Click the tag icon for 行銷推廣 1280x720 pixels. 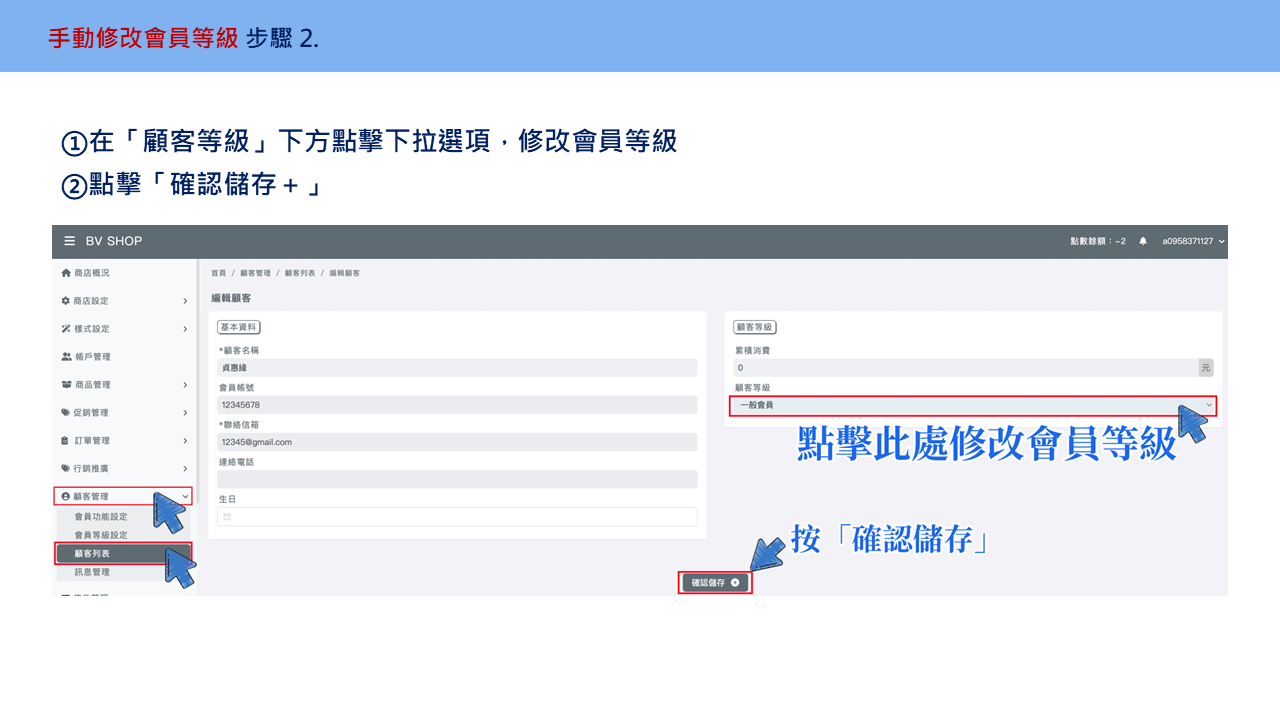(66, 468)
